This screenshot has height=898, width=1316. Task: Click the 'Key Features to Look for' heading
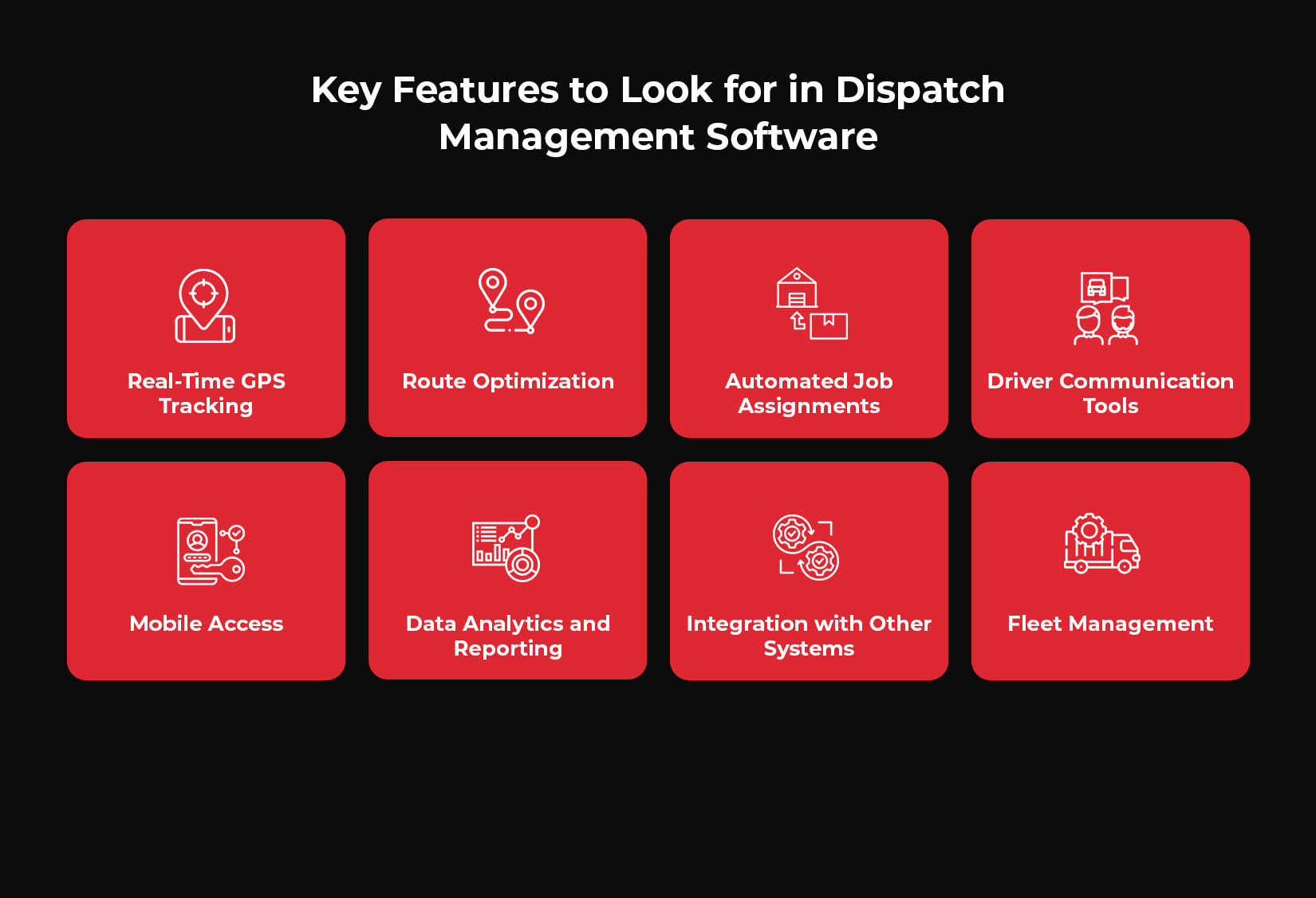point(658,112)
